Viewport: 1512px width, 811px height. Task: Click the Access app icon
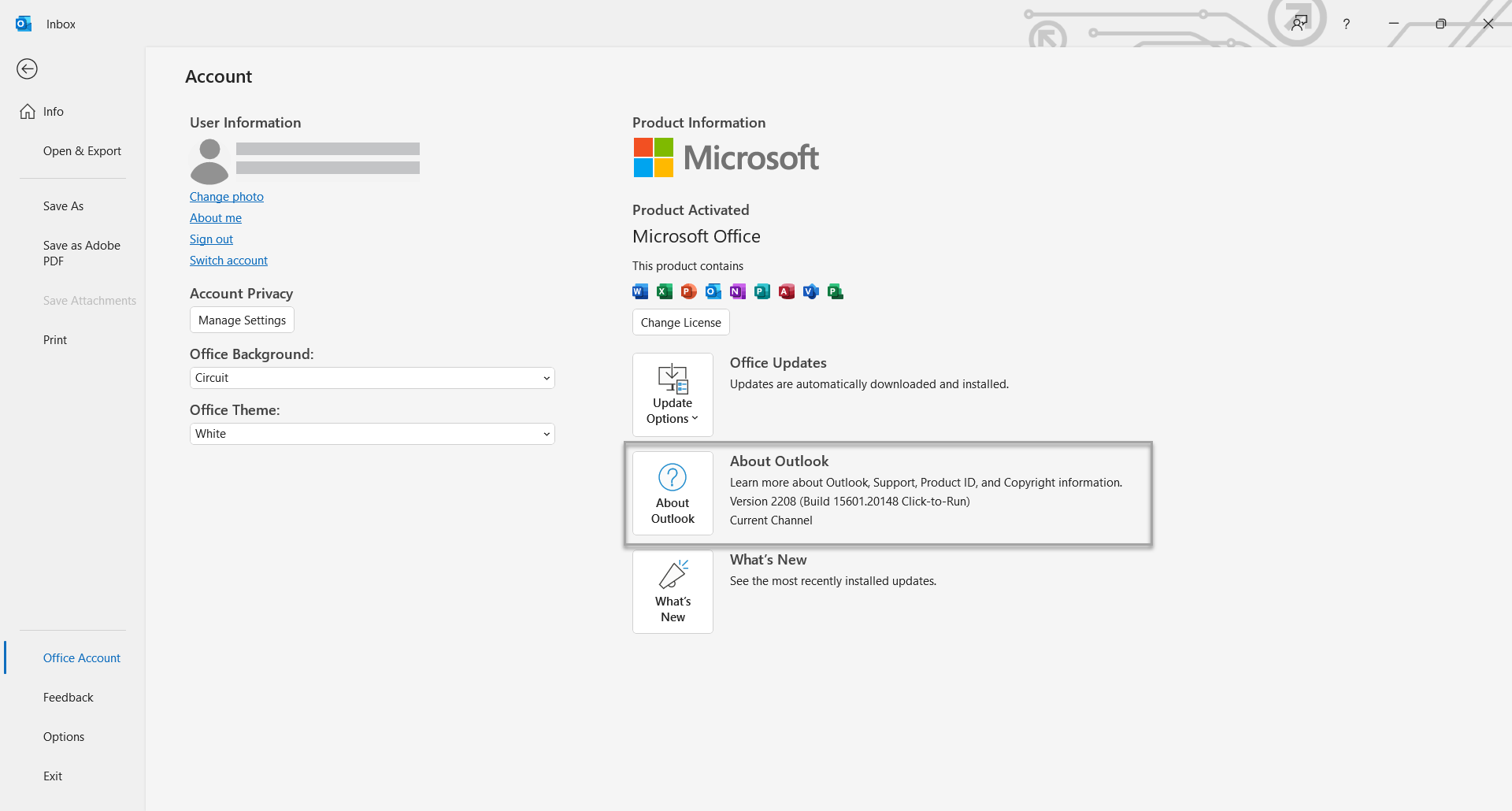click(x=787, y=291)
